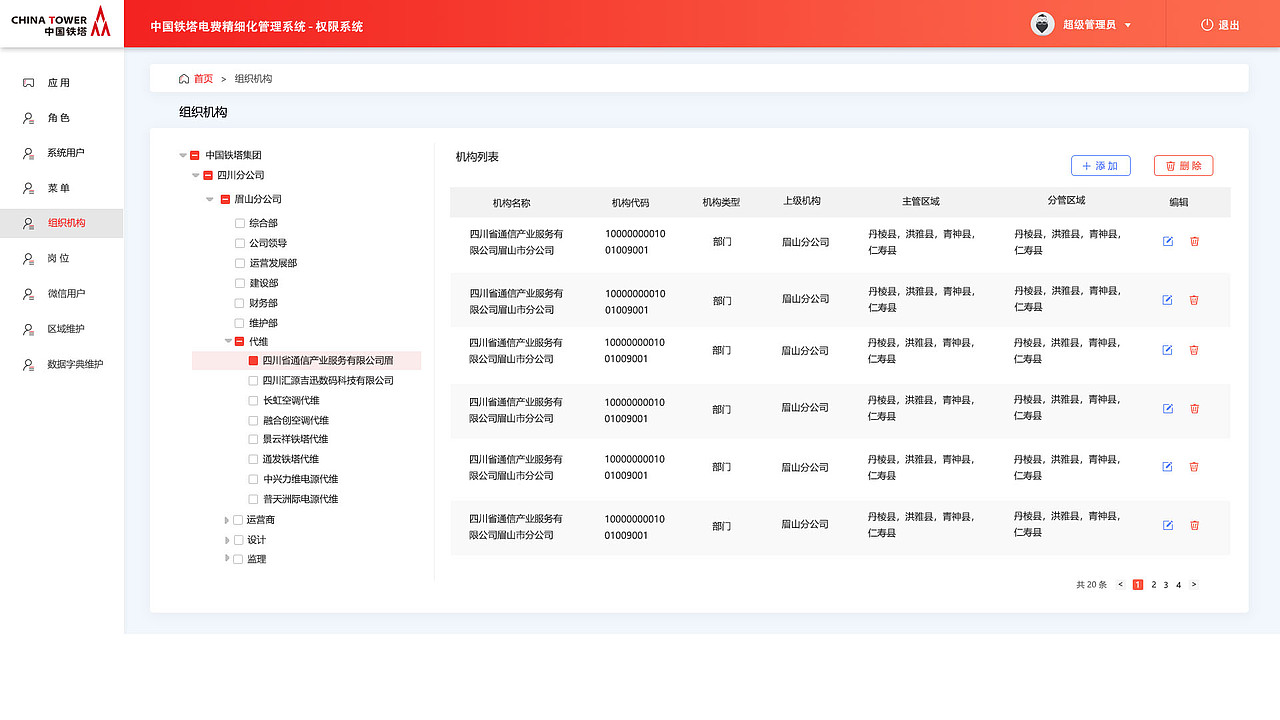Click the 退出 power icon

1207,25
